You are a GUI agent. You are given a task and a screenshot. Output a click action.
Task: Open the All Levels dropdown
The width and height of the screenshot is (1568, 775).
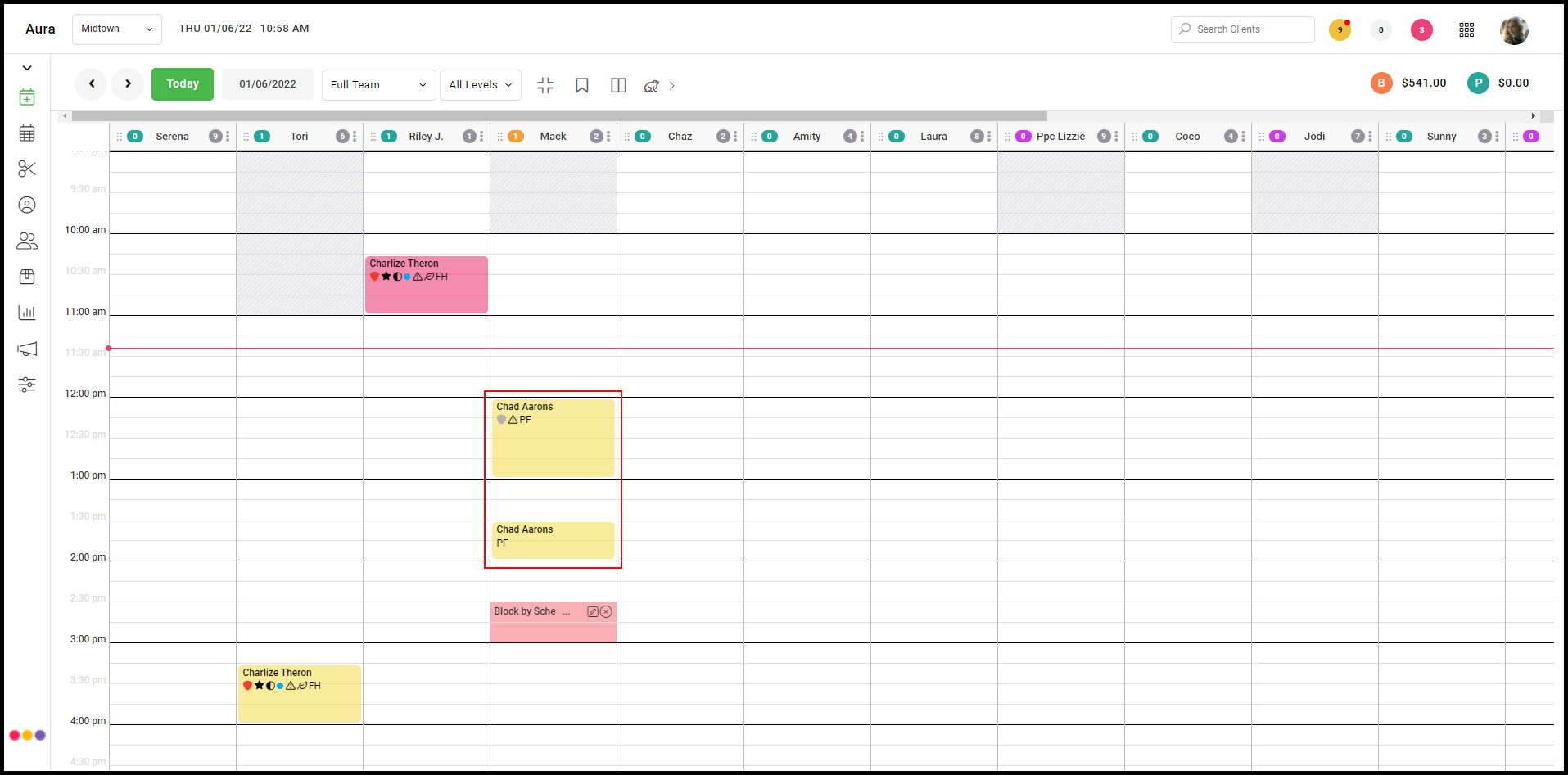click(x=481, y=85)
